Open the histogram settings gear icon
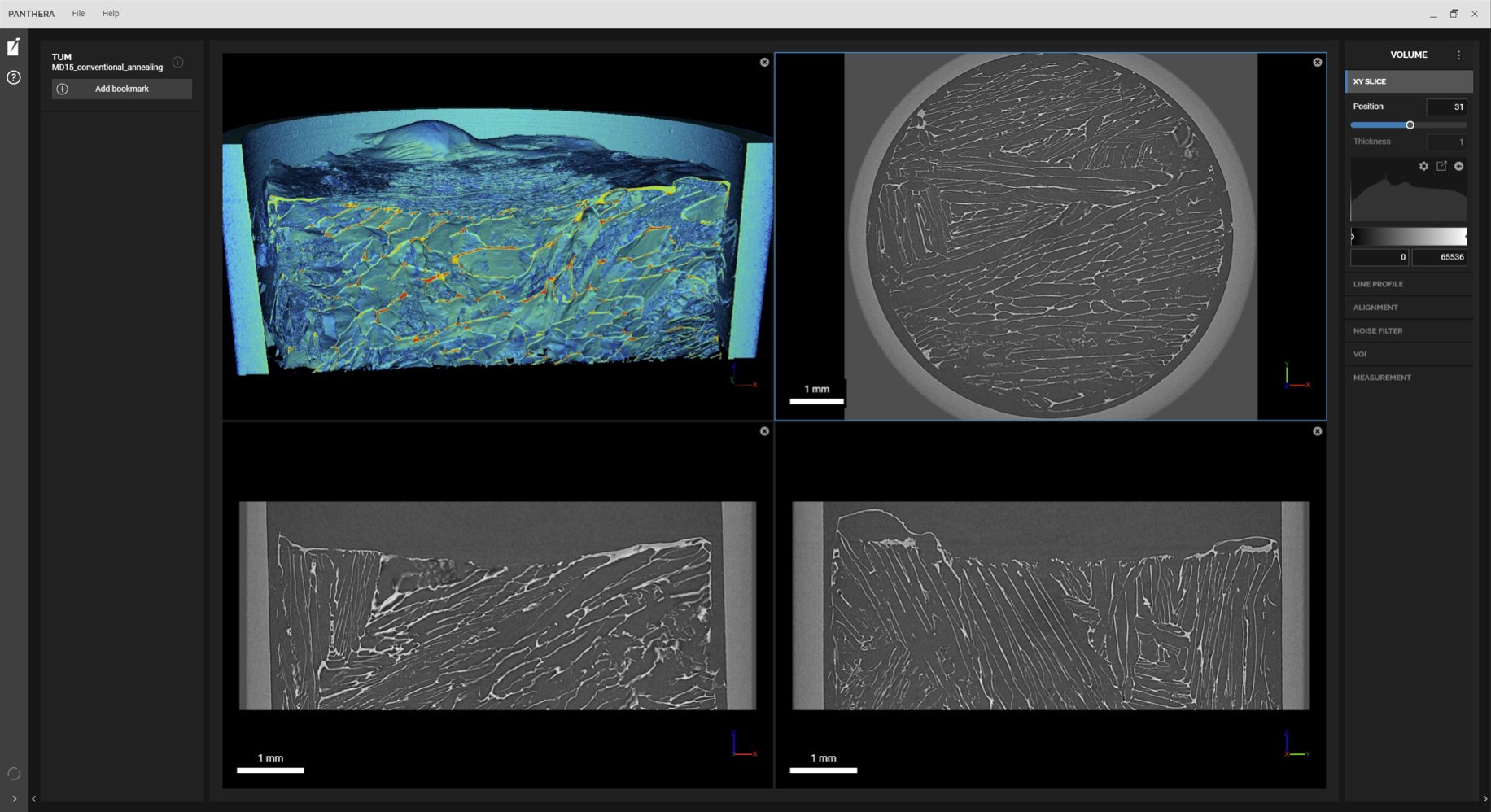 coord(1423,166)
